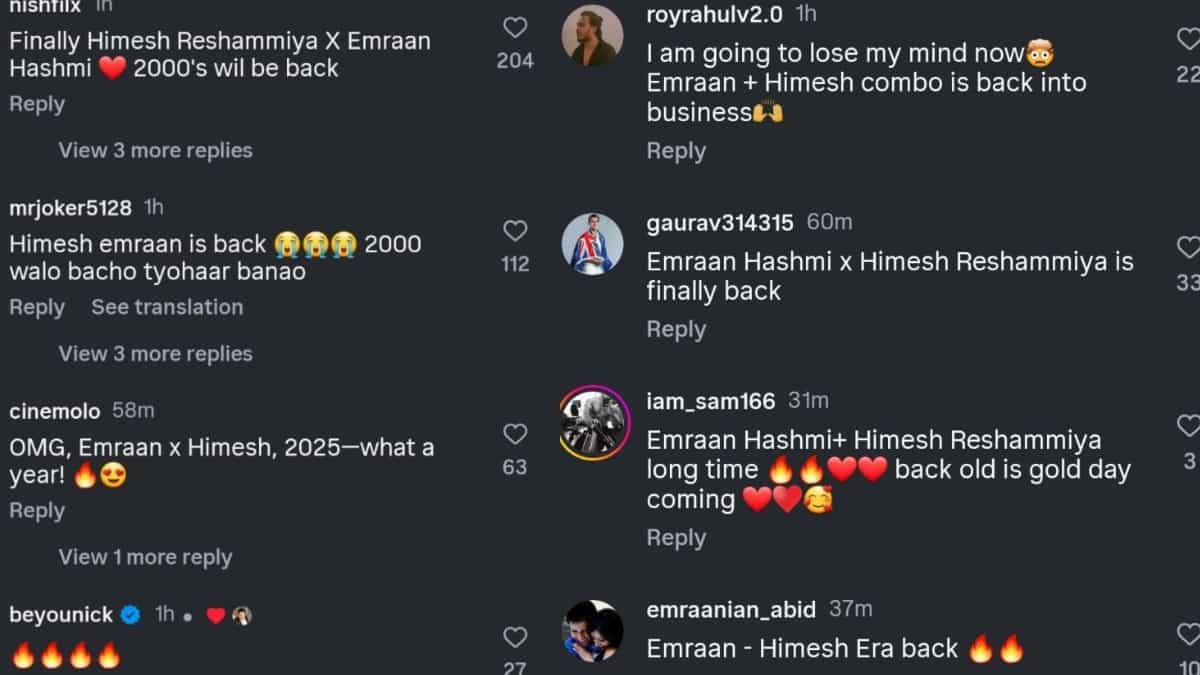
Task: Open emraanian_abid's profile photo
Action: [592, 631]
